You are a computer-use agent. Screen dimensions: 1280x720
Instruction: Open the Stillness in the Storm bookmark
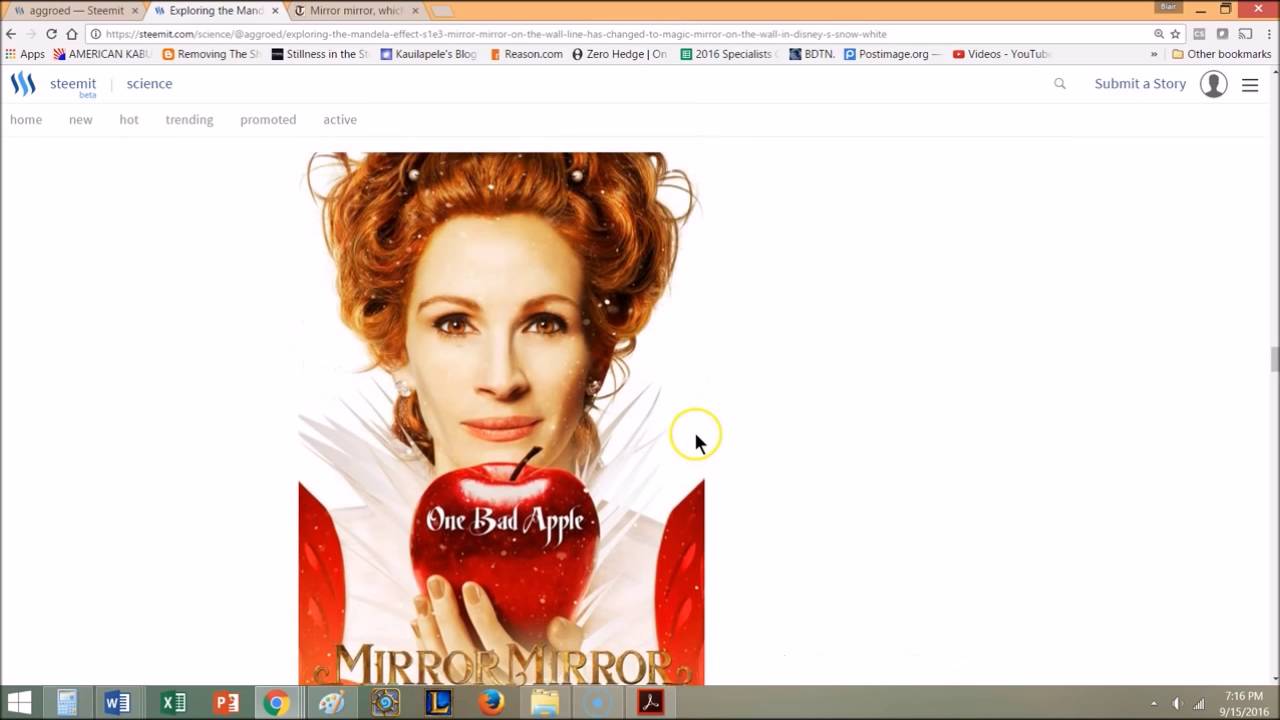(x=321, y=54)
